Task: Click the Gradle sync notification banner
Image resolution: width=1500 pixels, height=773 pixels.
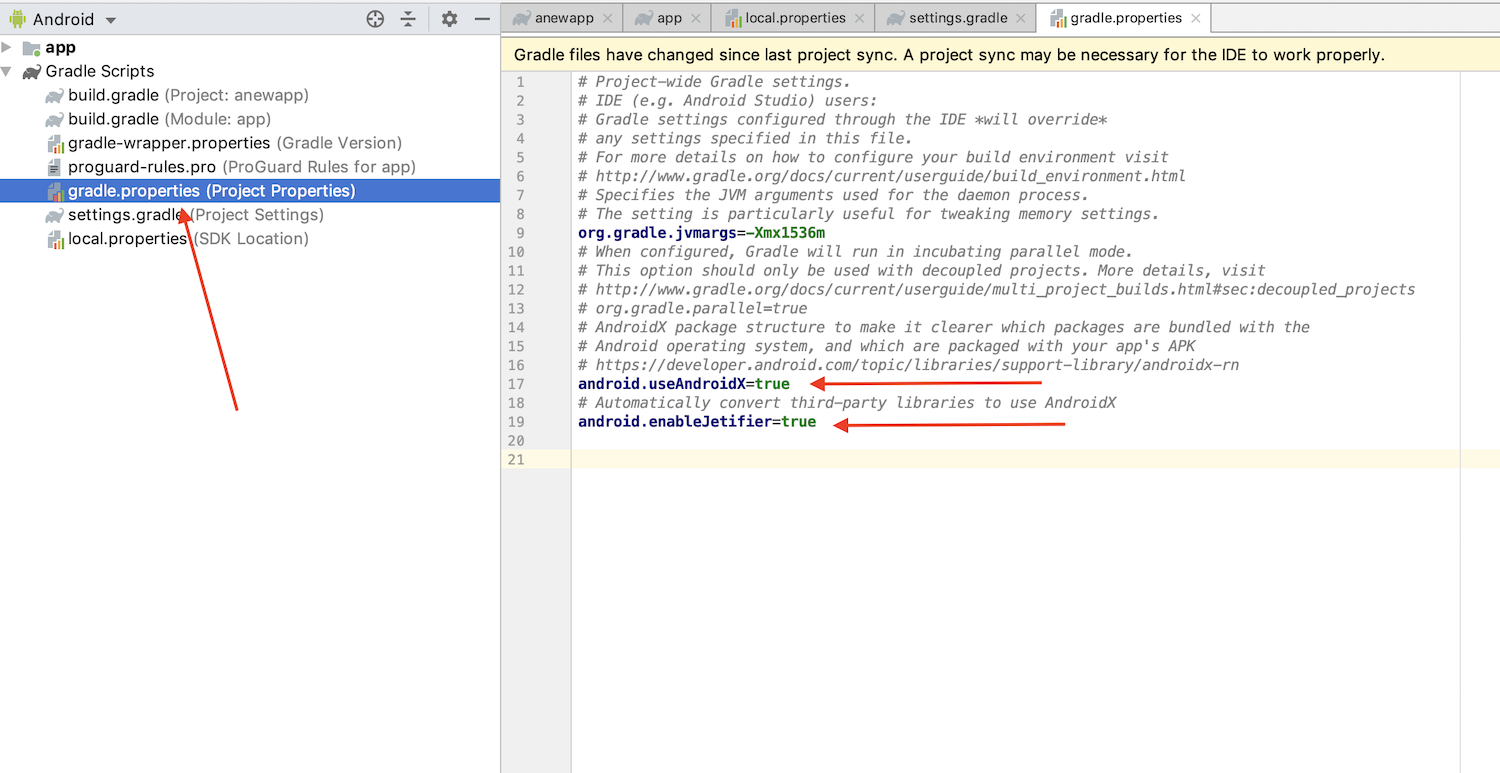Action: coord(1000,55)
